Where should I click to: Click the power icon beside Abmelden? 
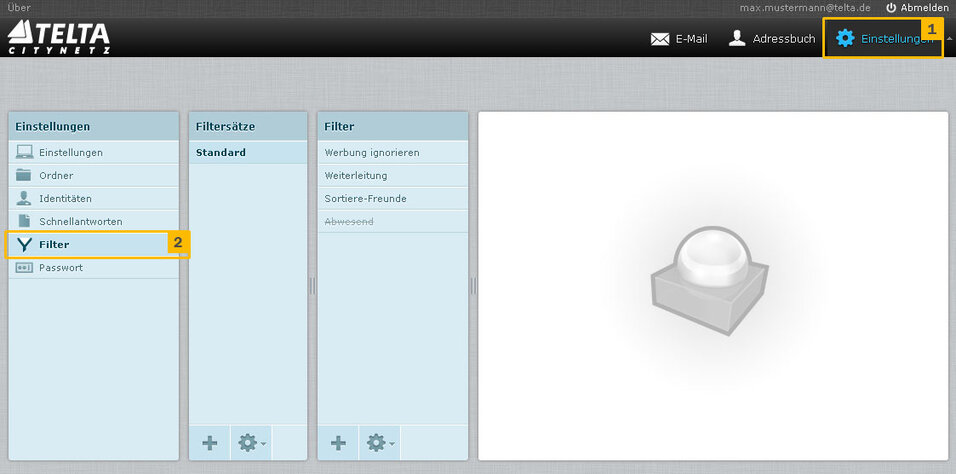pyautogui.click(x=891, y=8)
